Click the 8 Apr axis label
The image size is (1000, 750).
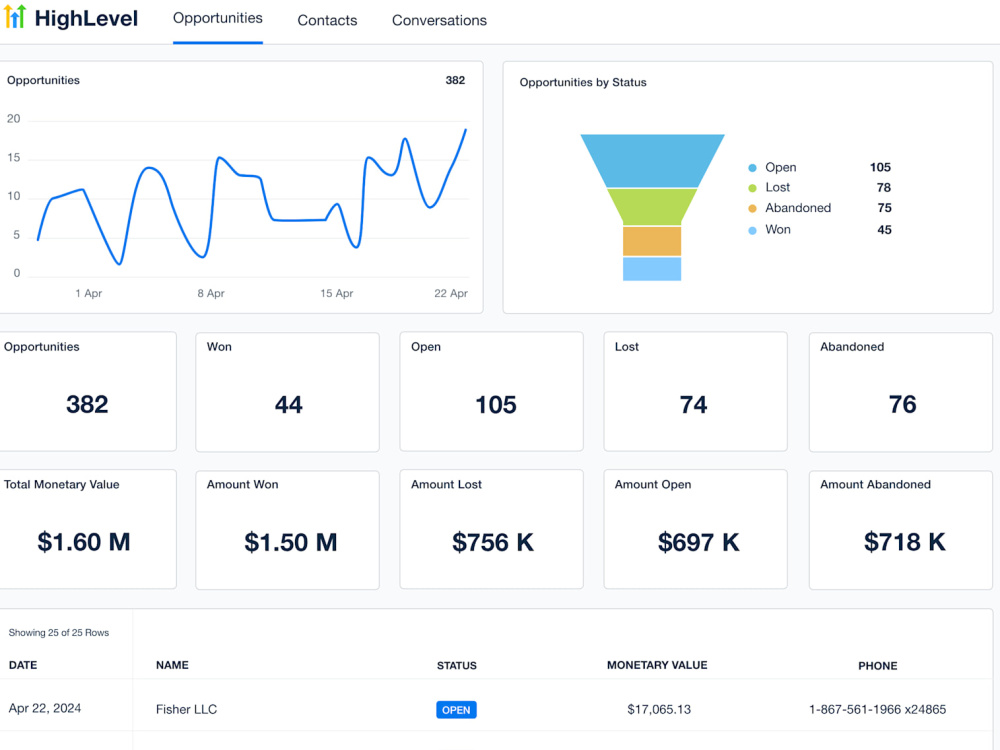[x=210, y=293]
